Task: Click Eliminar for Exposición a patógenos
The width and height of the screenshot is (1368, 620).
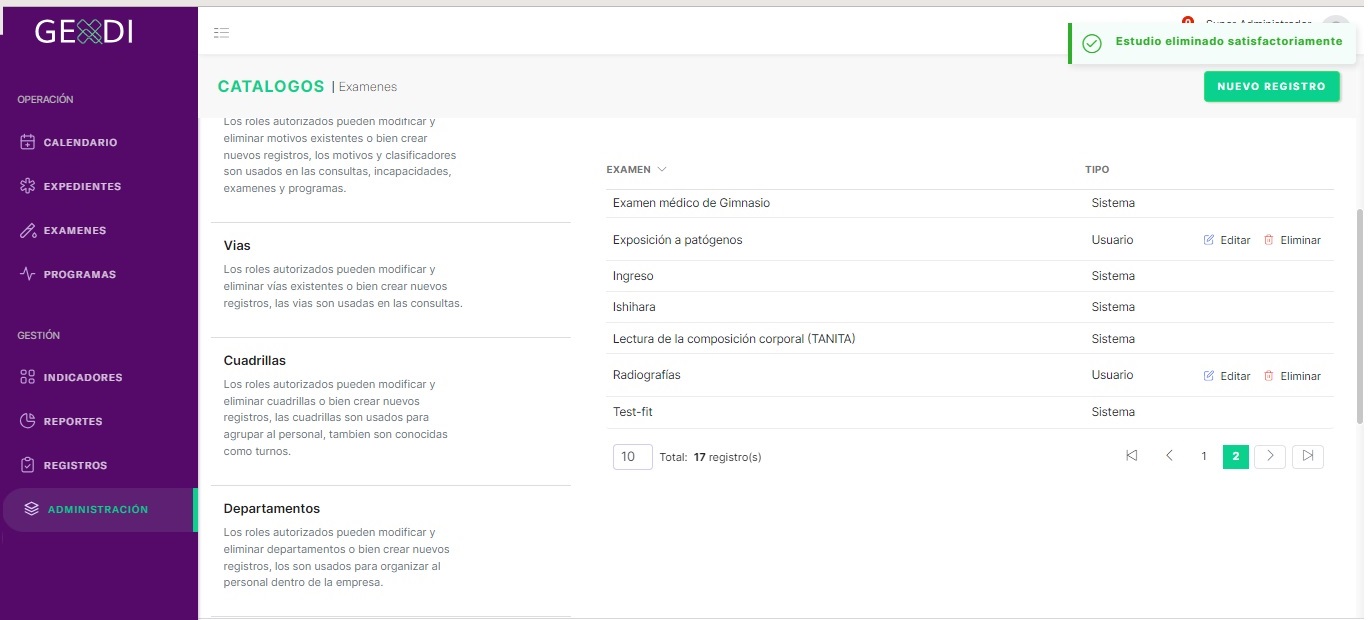Action: (1292, 240)
